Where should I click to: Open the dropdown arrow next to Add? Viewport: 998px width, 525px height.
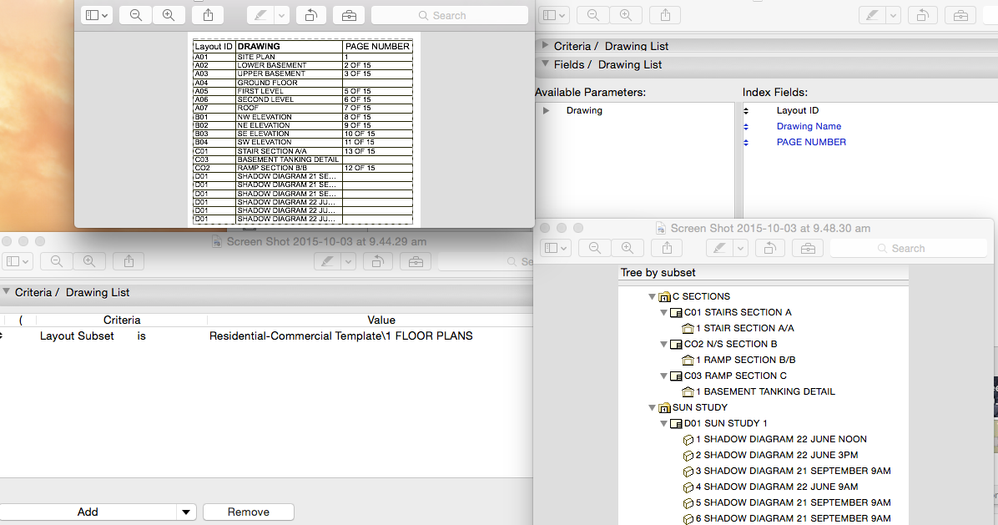(186, 512)
